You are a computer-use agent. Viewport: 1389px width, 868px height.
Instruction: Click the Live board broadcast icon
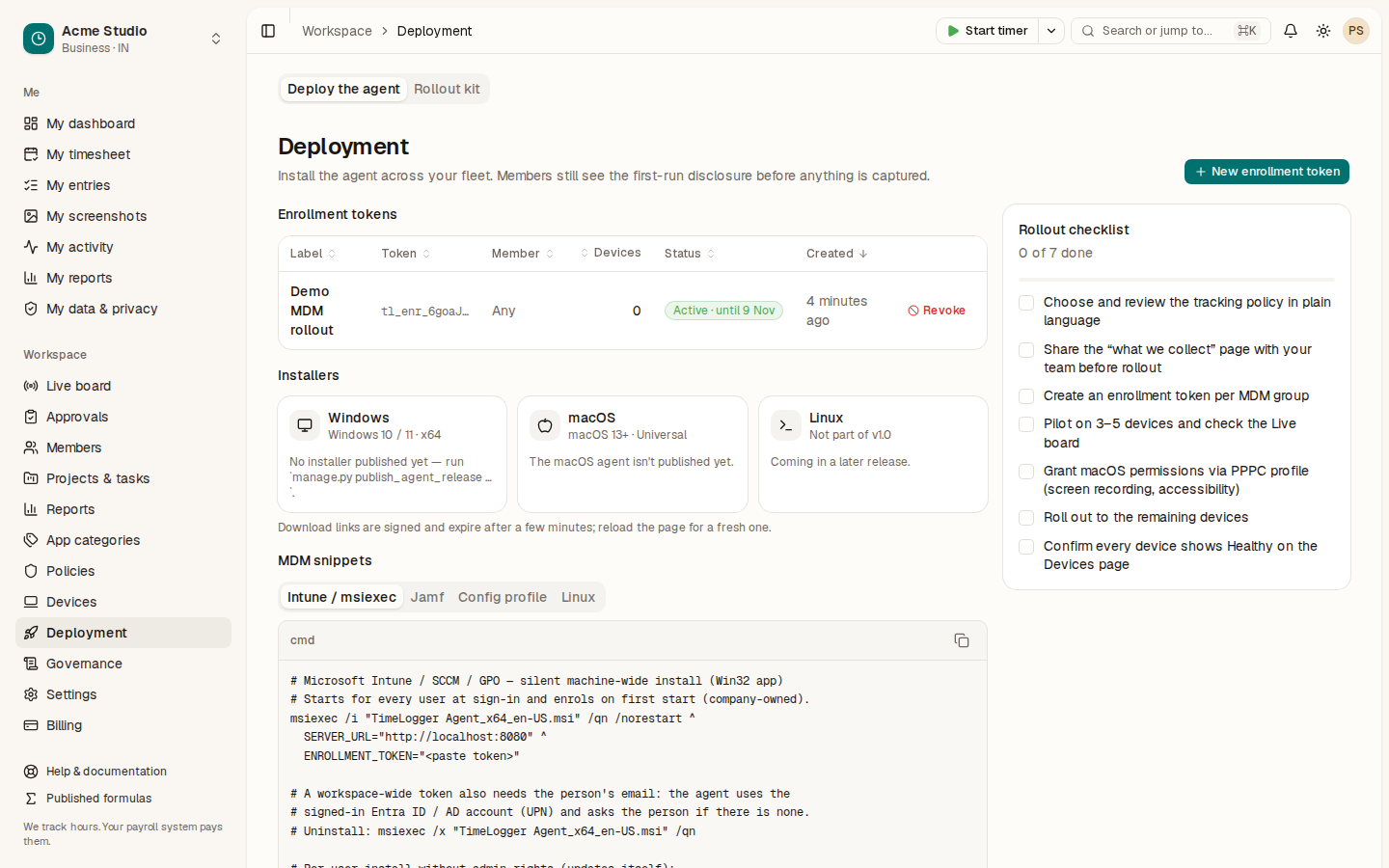31,386
